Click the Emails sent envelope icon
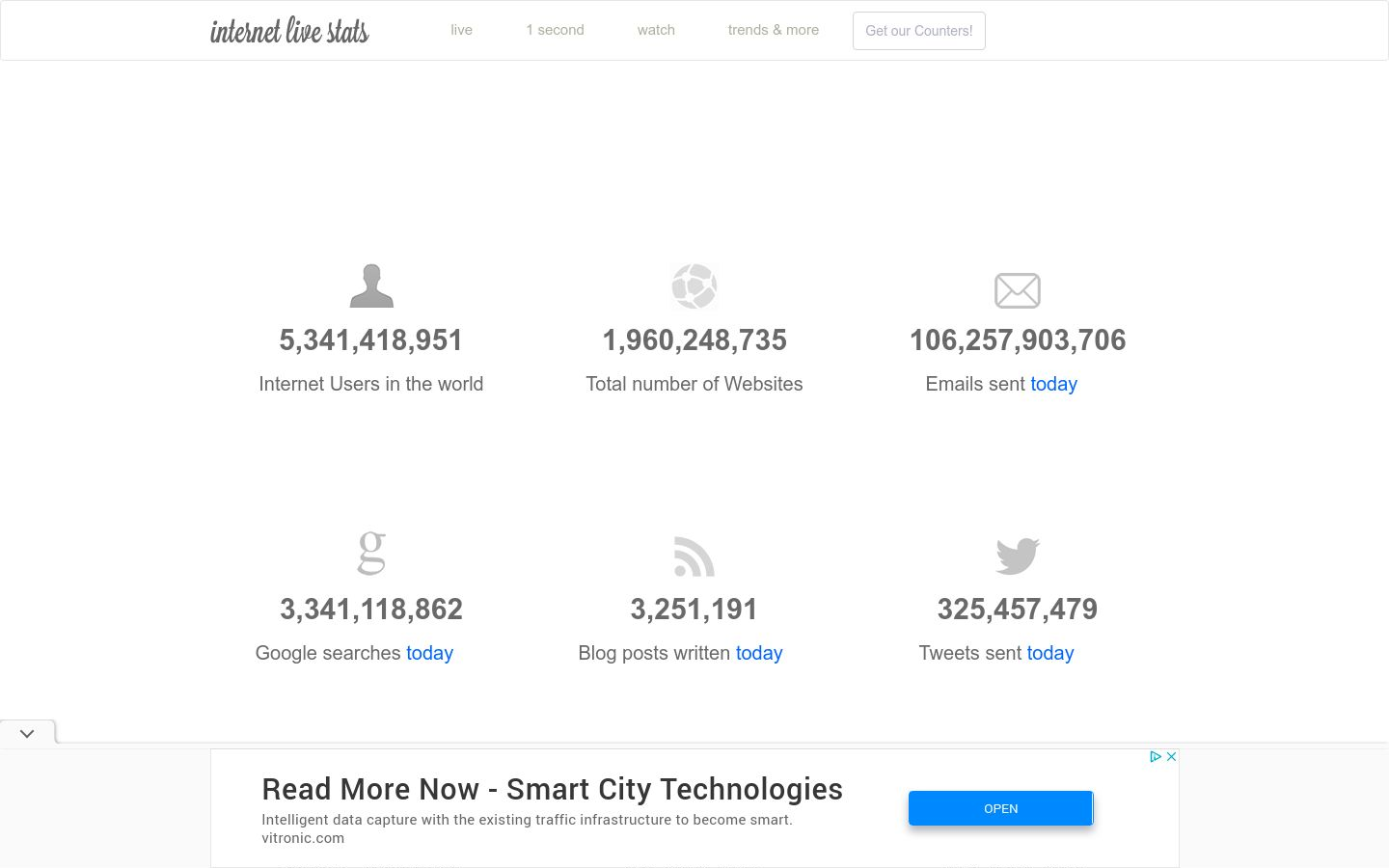1389x868 pixels. click(x=1018, y=289)
